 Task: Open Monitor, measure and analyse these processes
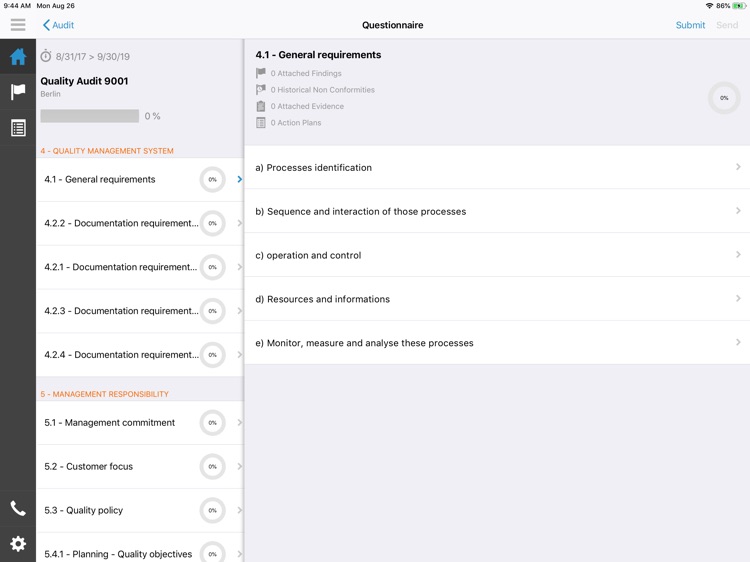click(364, 343)
